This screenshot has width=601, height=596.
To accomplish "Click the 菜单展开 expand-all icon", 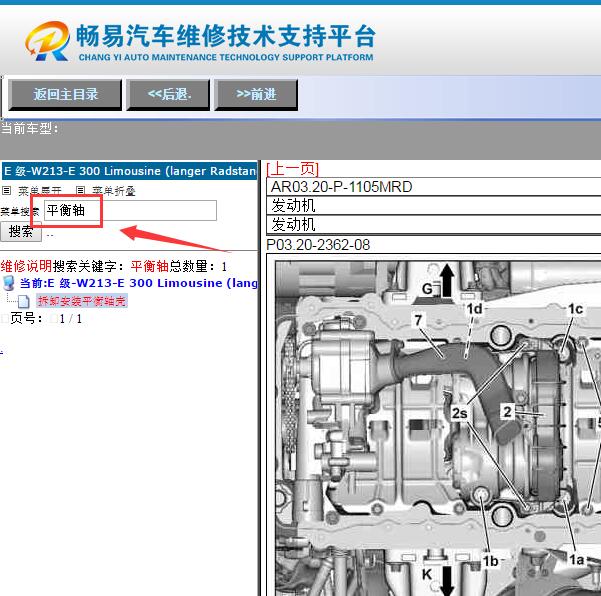I will tap(7, 190).
